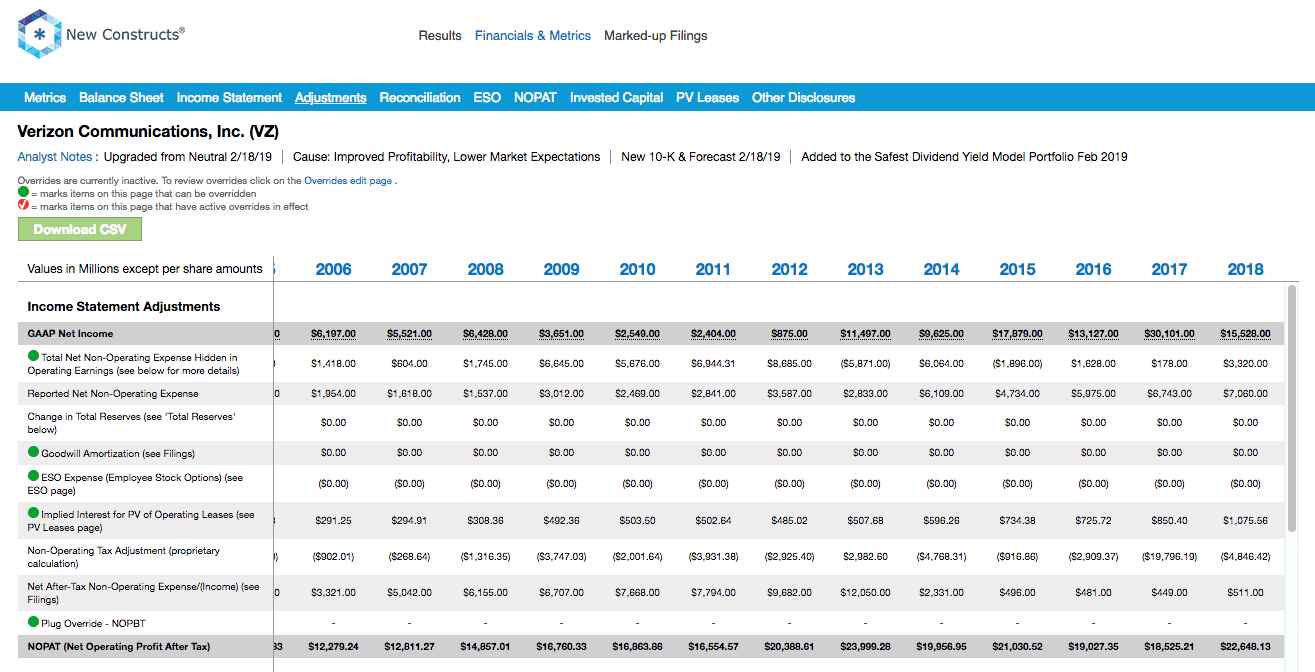The height and width of the screenshot is (672, 1315).
Task: Open the Analyst Notes link
Action: coord(55,156)
